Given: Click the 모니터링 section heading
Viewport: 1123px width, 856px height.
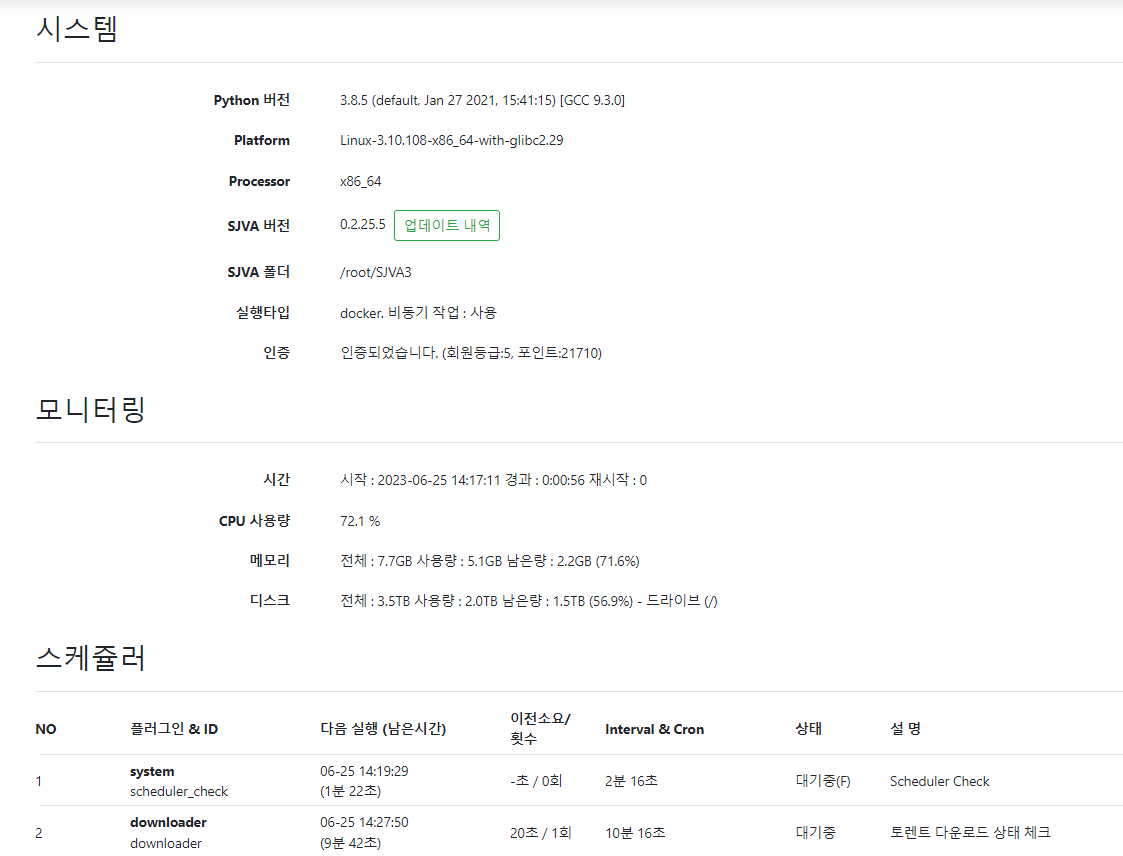Looking at the screenshot, I should point(91,409).
